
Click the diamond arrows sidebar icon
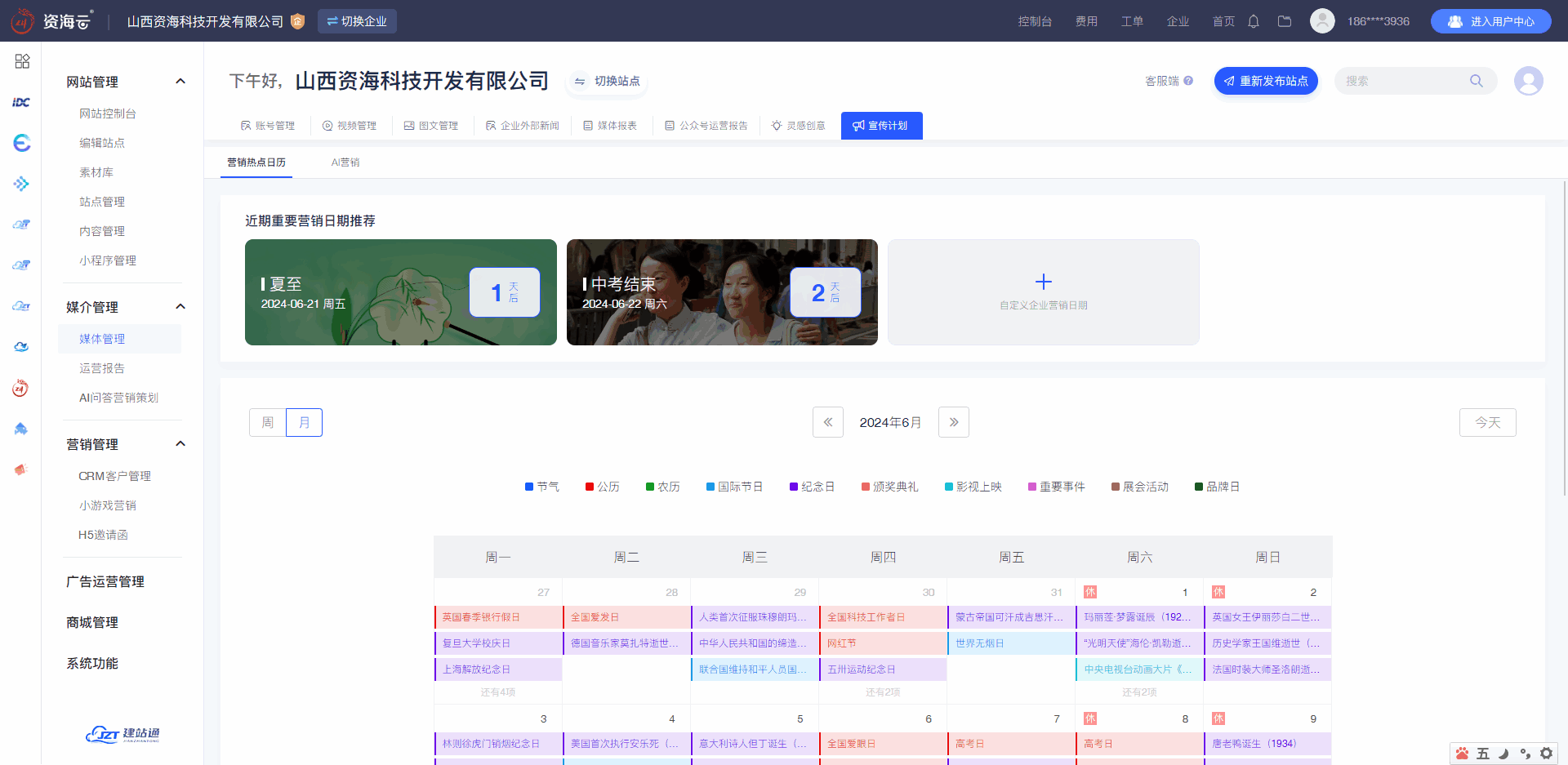pyautogui.click(x=21, y=184)
